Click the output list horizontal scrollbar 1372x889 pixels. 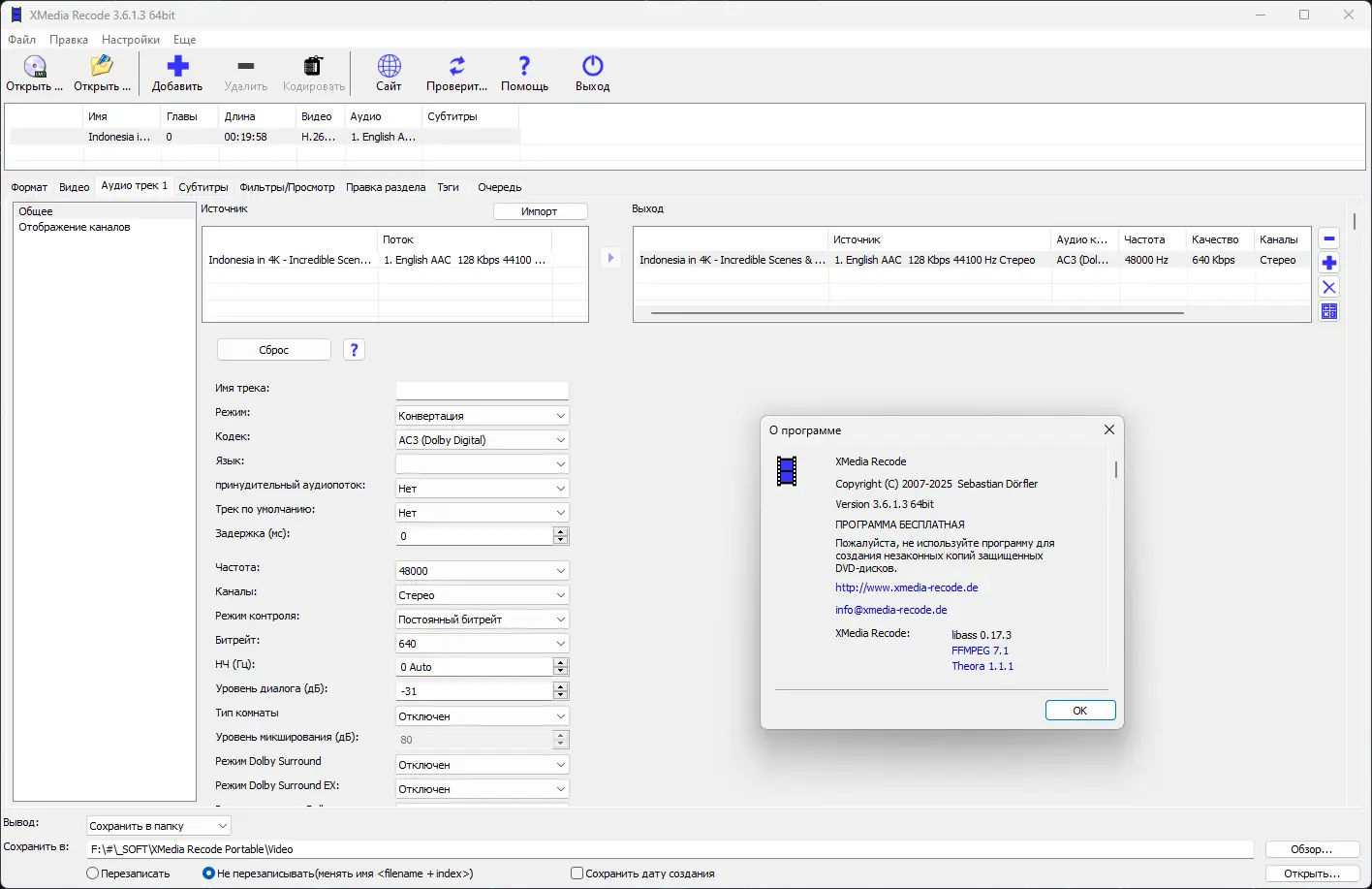pos(918,313)
